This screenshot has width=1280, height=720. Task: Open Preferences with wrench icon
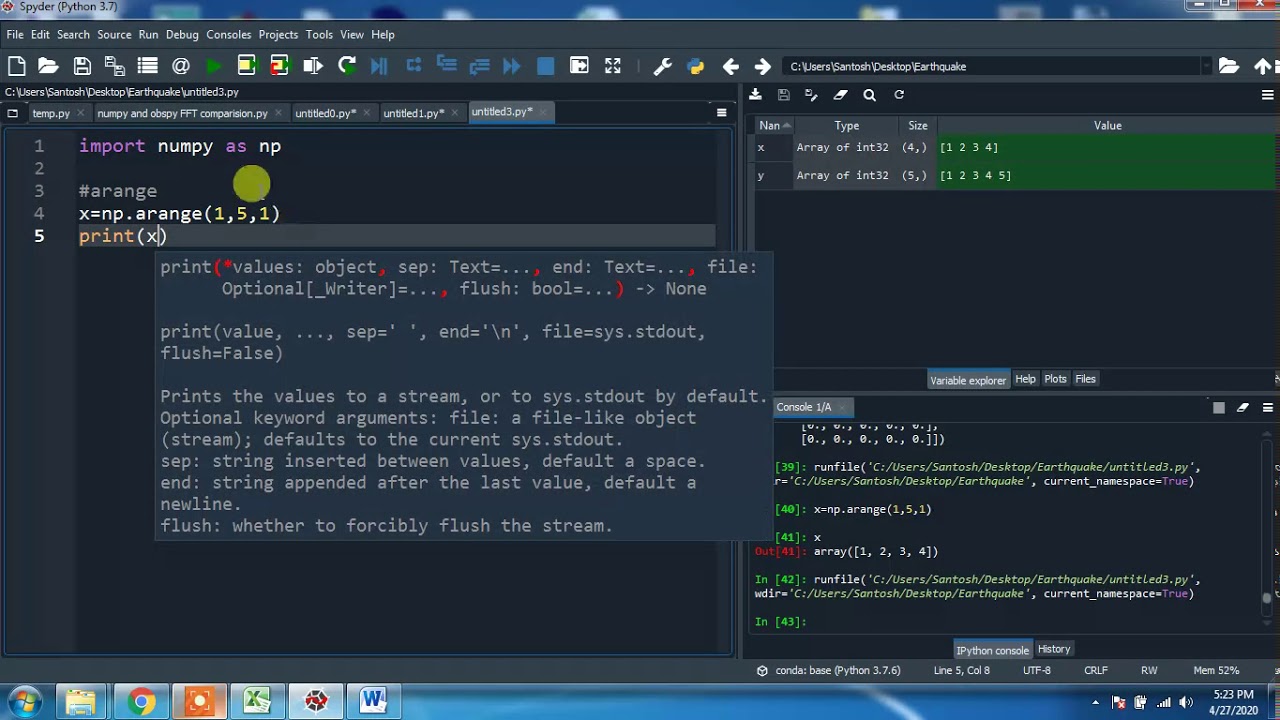pyautogui.click(x=662, y=66)
